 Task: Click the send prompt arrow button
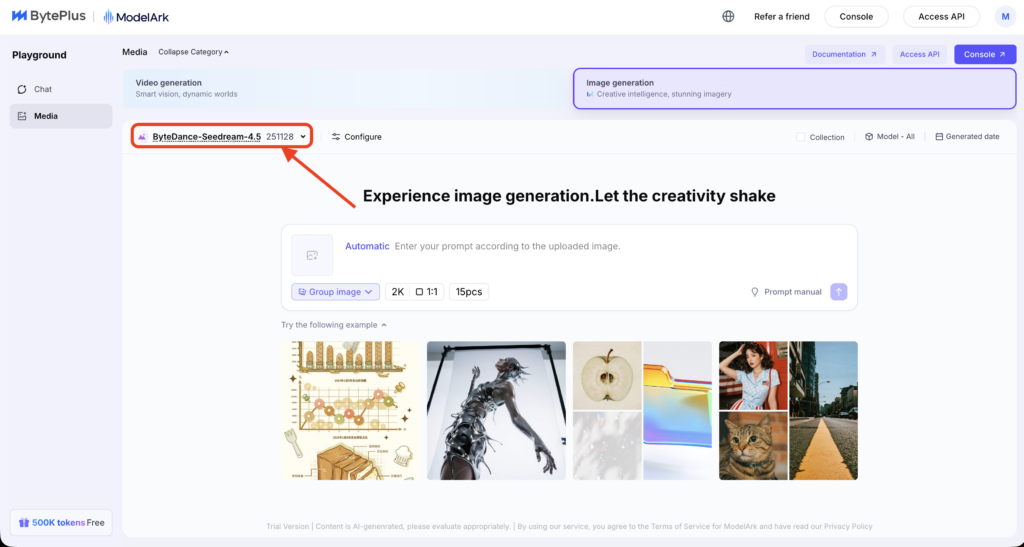839,292
